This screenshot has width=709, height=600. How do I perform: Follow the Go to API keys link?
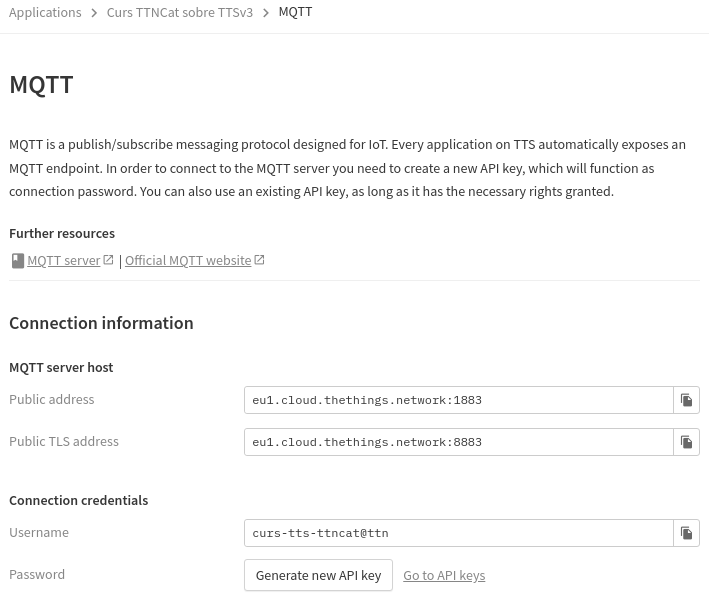tap(444, 575)
